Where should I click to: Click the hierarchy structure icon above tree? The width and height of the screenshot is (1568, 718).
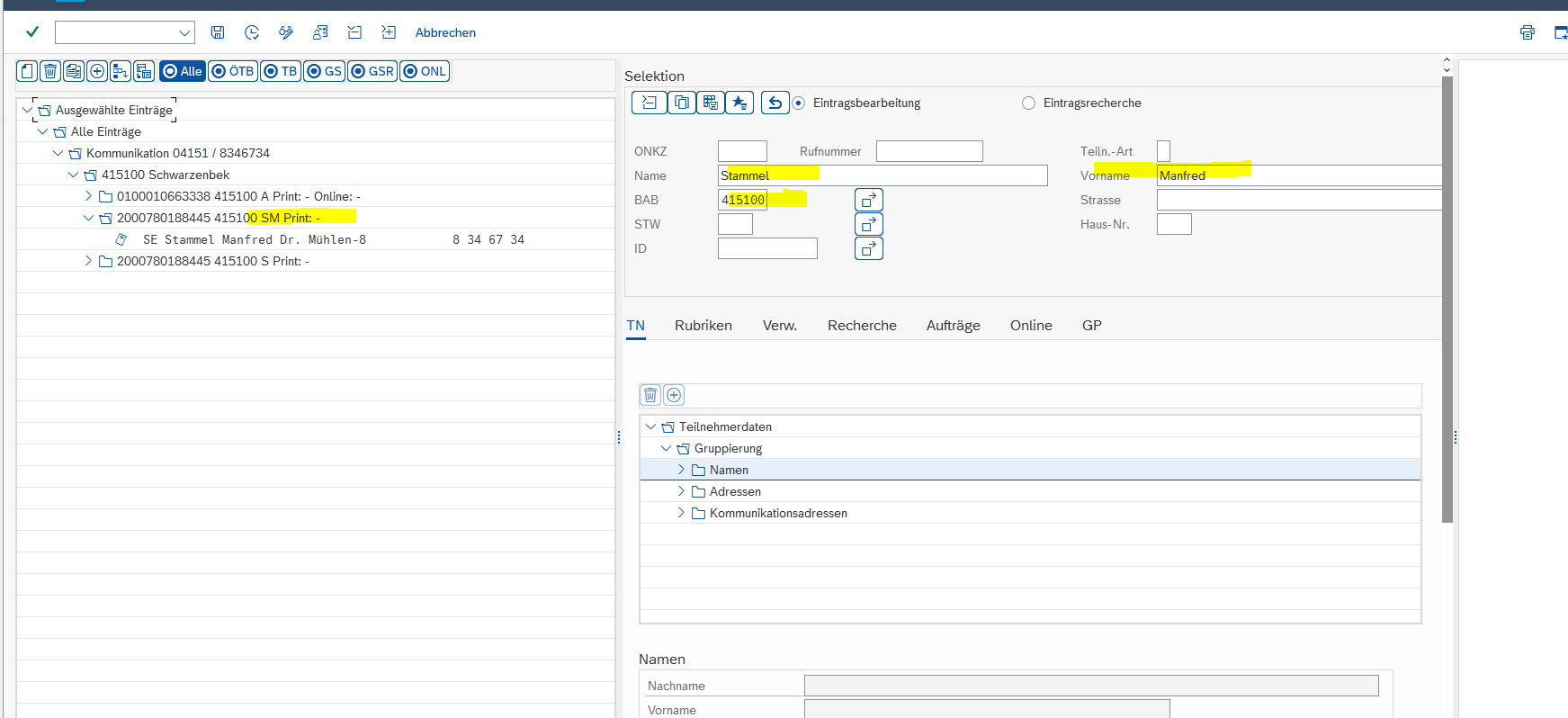click(121, 71)
